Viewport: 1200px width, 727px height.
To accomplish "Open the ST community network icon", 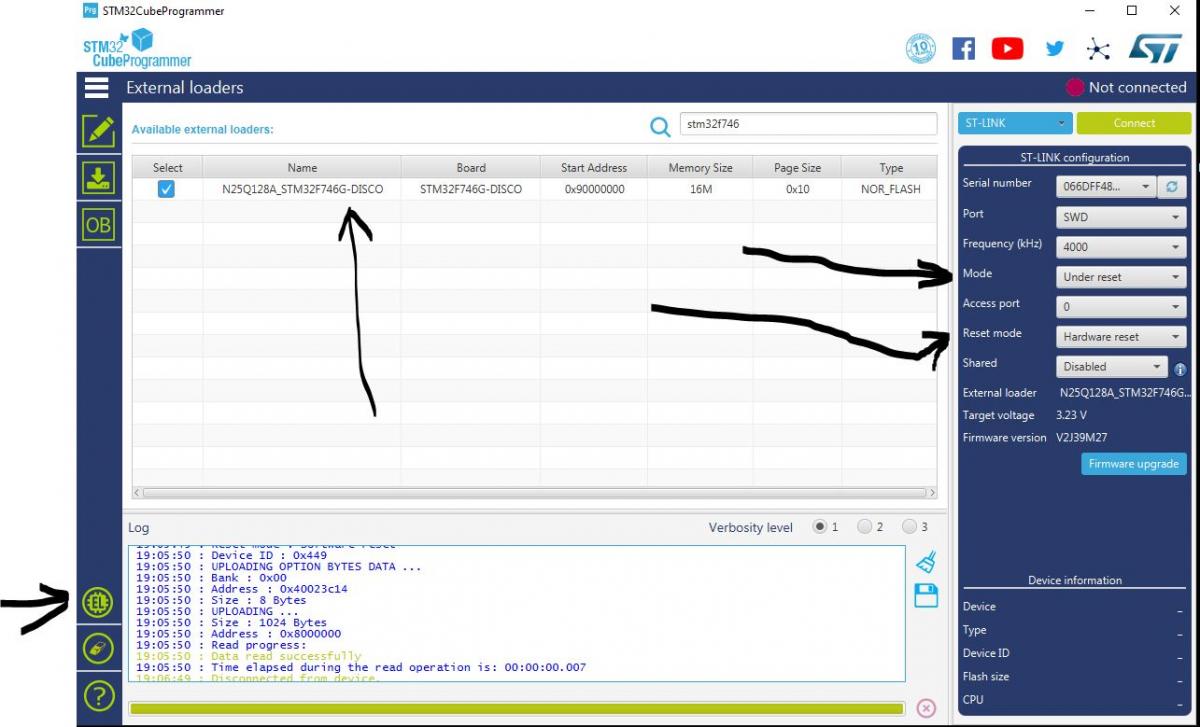I will [1098, 48].
